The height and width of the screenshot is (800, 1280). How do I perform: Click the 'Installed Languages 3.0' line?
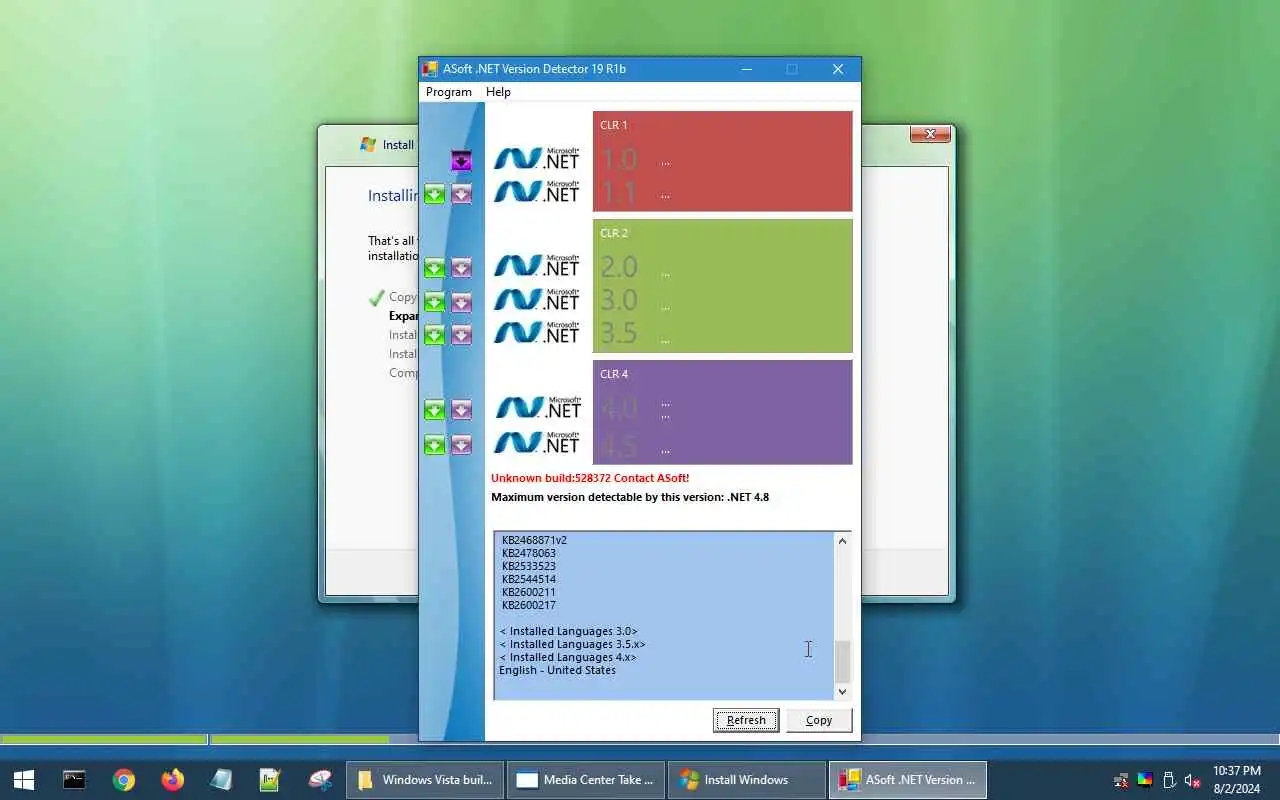click(568, 631)
